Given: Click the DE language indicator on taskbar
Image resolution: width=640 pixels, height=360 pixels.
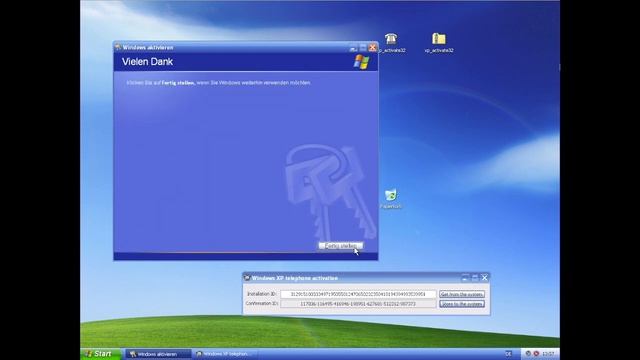Looking at the screenshot, I should pos(508,354).
